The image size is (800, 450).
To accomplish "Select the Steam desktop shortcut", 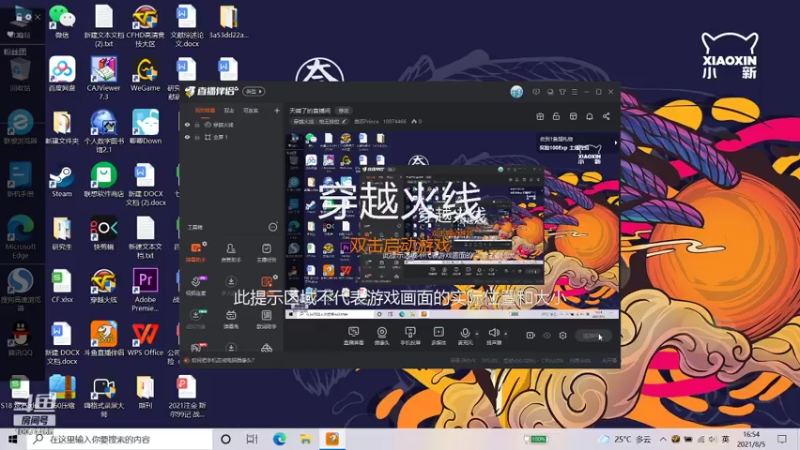I will 62,180.
